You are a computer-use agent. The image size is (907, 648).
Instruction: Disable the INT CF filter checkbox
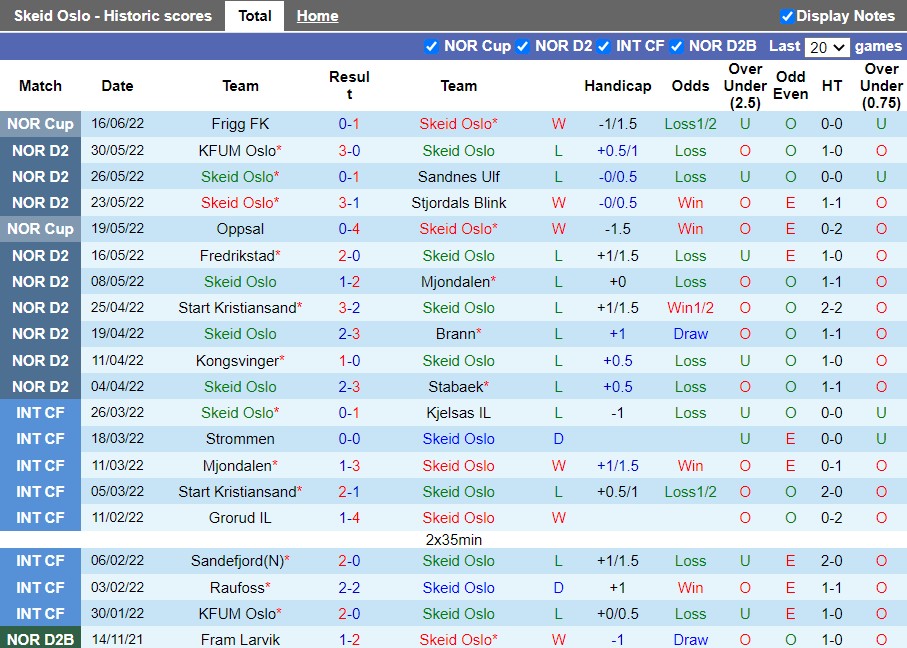[x=604, y=46]
